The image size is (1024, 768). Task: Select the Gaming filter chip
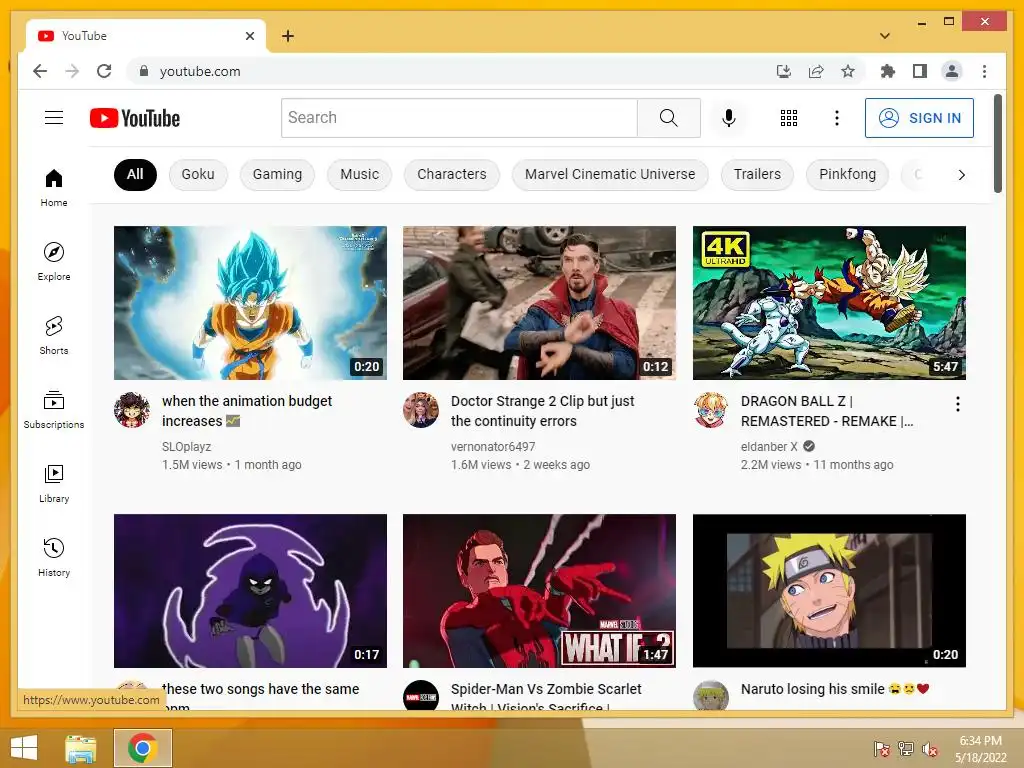(x=277, y=175)
